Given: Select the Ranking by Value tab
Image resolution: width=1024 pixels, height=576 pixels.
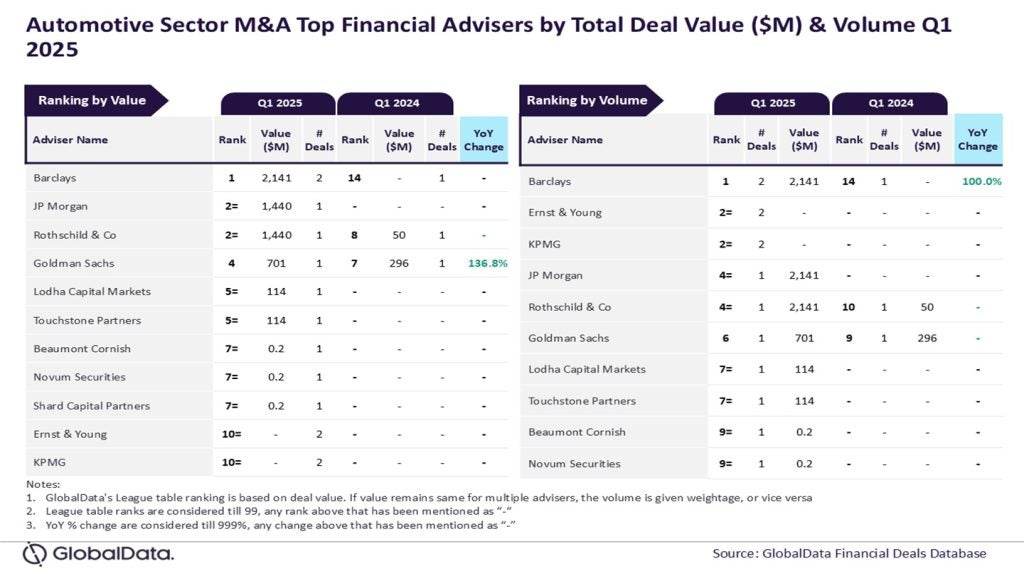Looking at the screenshot, I should pos(92,100).
